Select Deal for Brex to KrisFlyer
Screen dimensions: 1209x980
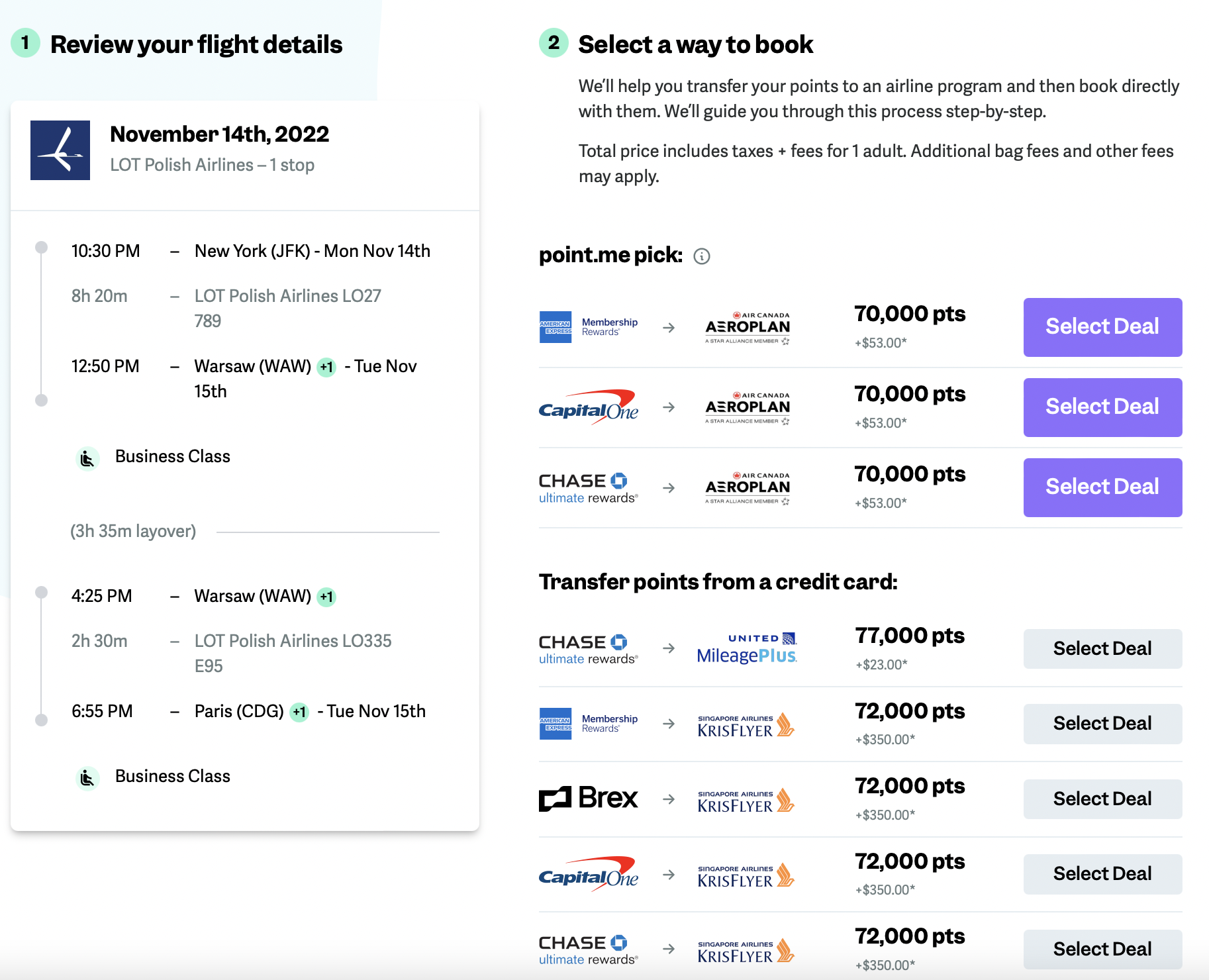click(1102, 799)
